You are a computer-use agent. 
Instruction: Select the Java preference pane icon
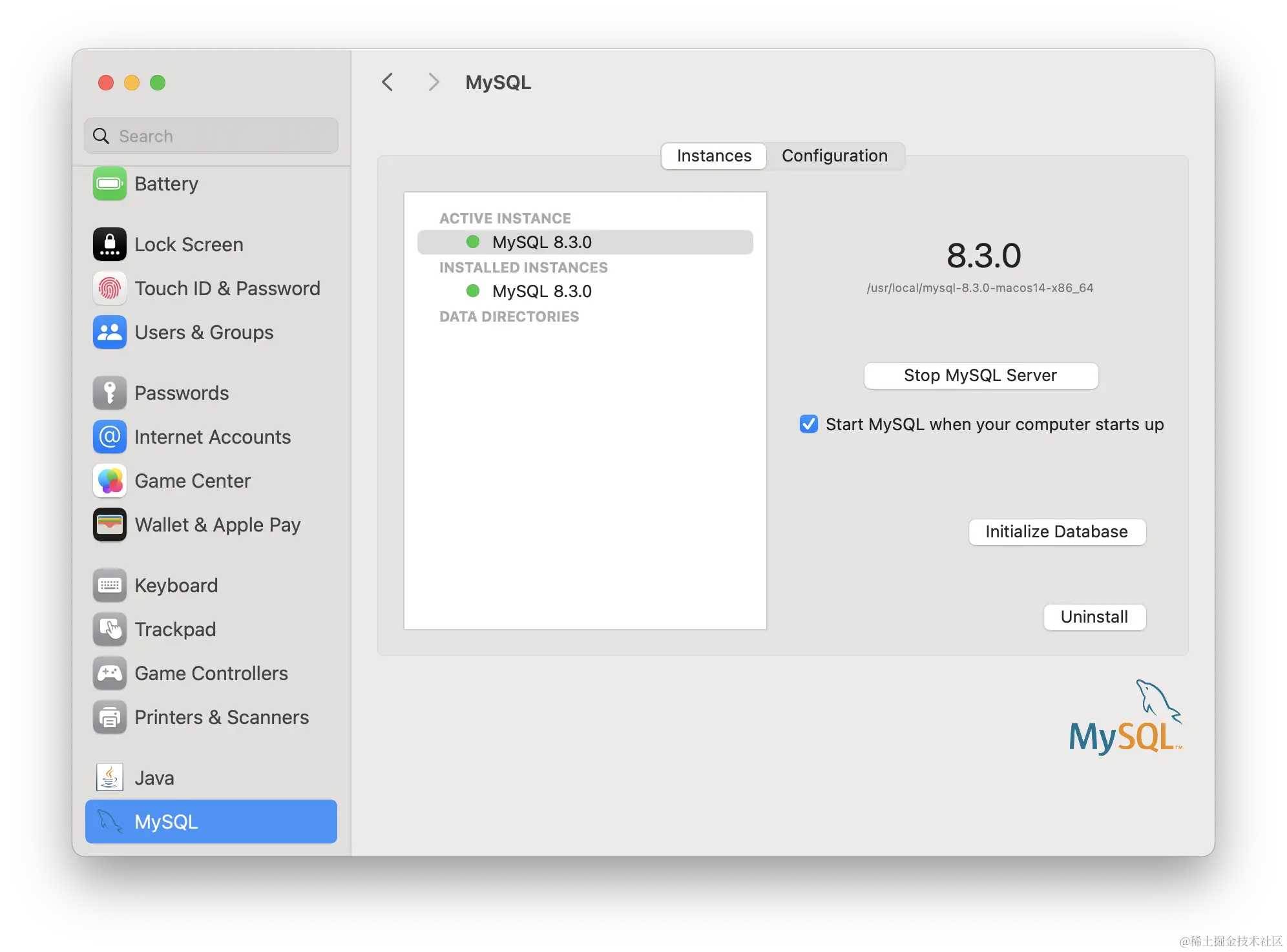(x=109, y=778)
